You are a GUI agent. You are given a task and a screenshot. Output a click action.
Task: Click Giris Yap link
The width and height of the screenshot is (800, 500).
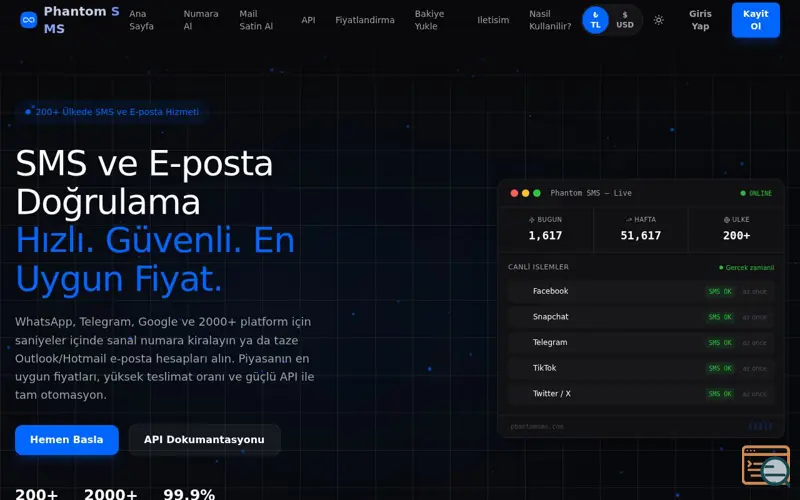701,20
